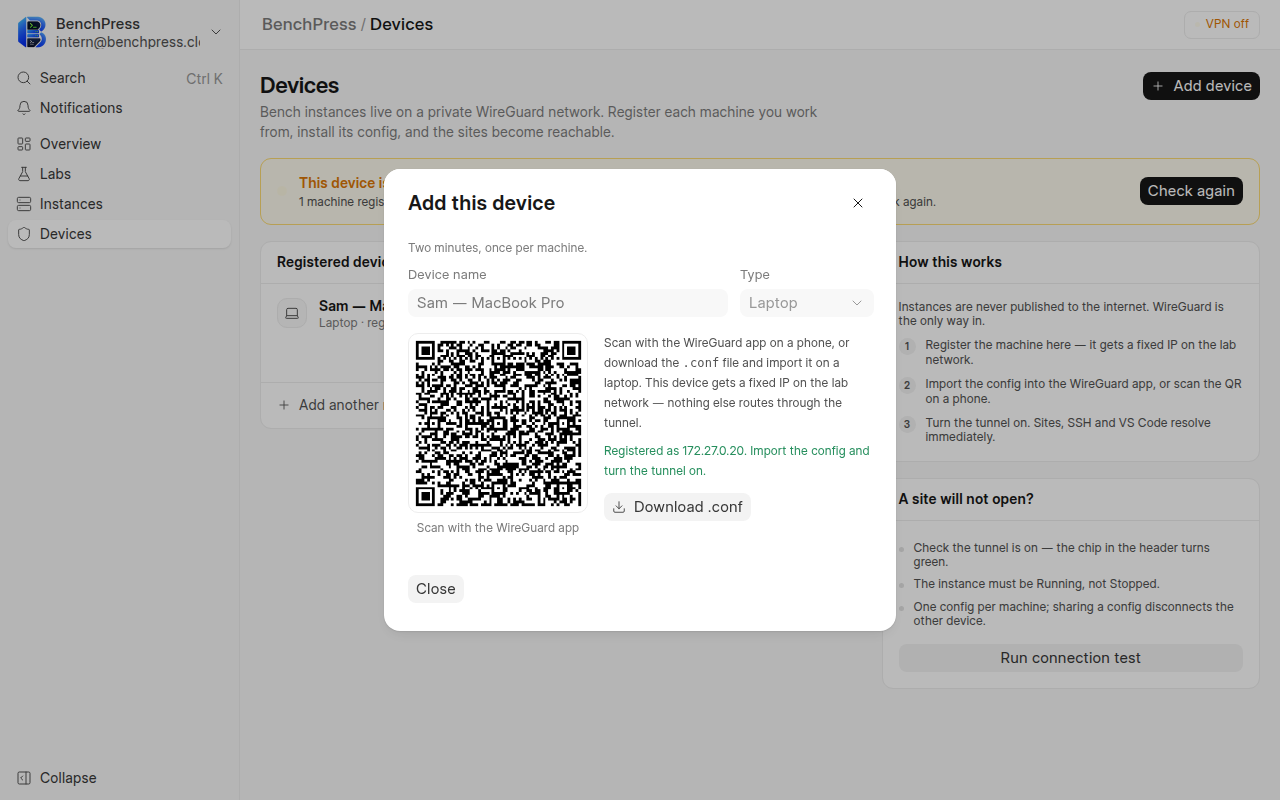Click the BenchPress breadcrumb link
1280x800 pixels.
click(x=309, y=24)
